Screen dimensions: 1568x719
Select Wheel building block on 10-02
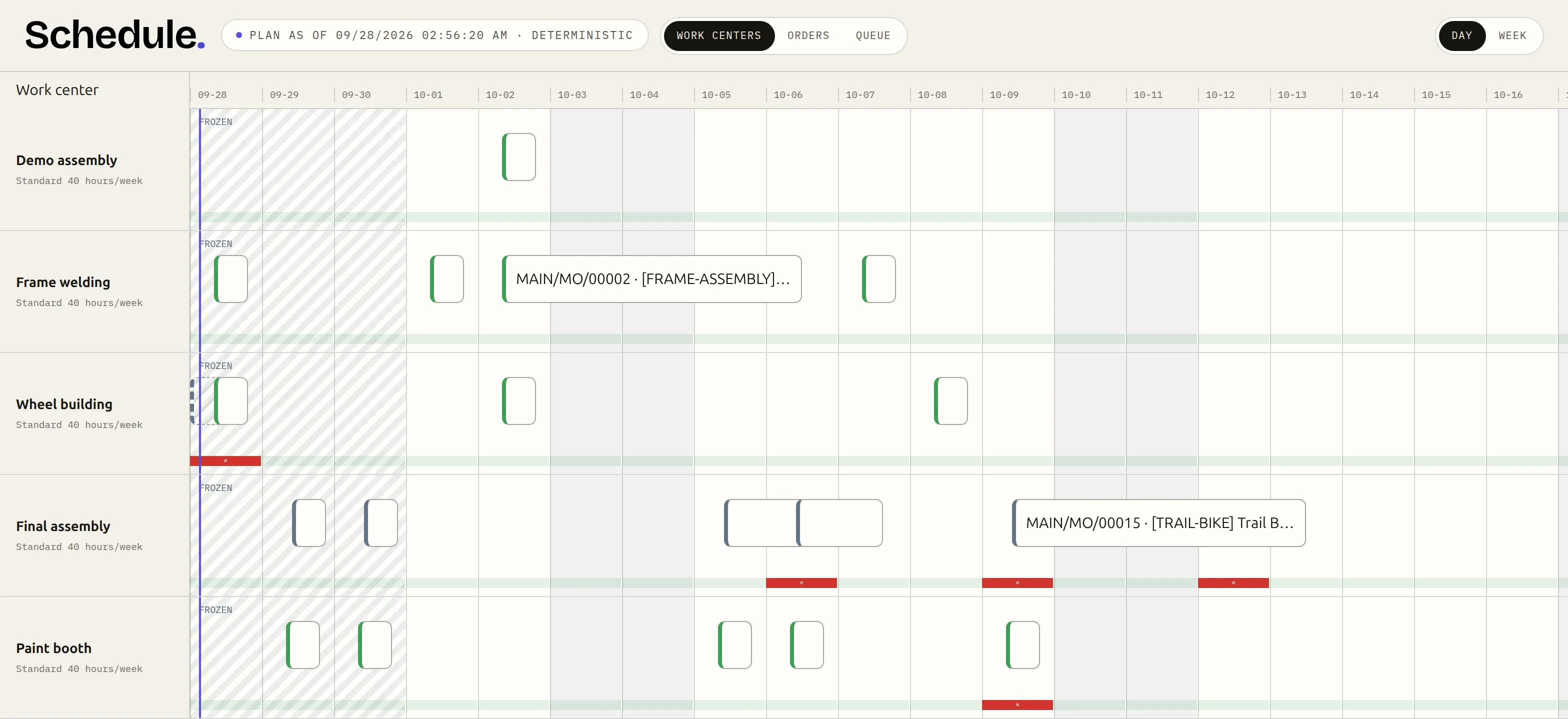[x=519, y=401]
